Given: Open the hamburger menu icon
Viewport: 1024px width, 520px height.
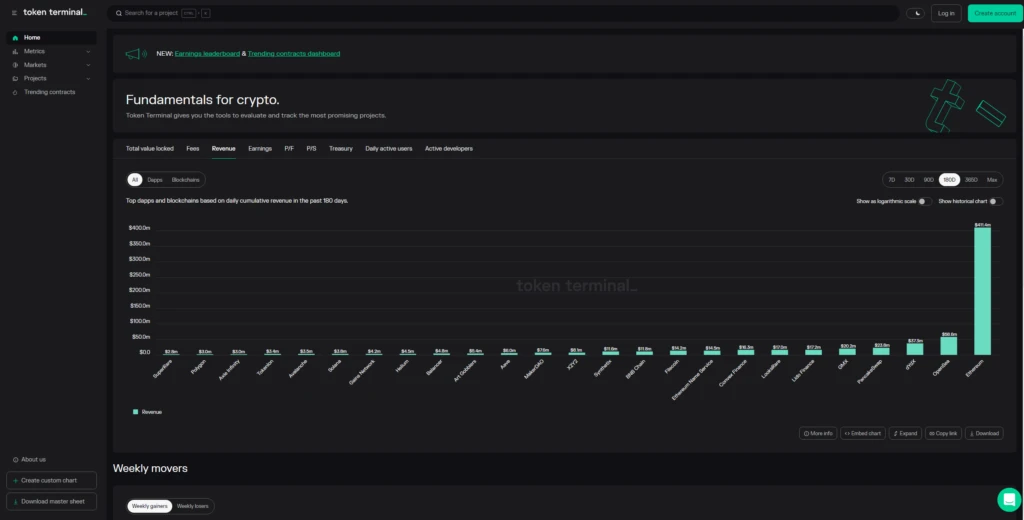Looking at the screenshot, I should (14, 13).
